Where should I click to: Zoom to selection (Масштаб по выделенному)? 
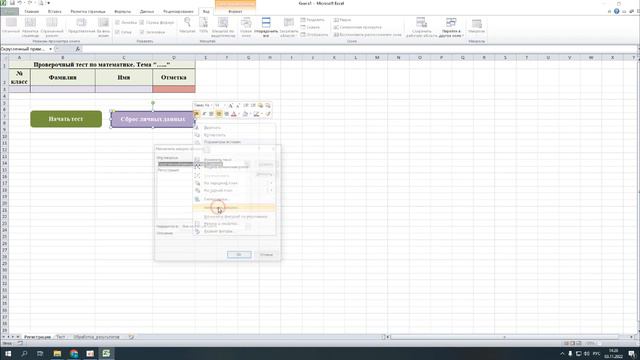click(223, 27)
